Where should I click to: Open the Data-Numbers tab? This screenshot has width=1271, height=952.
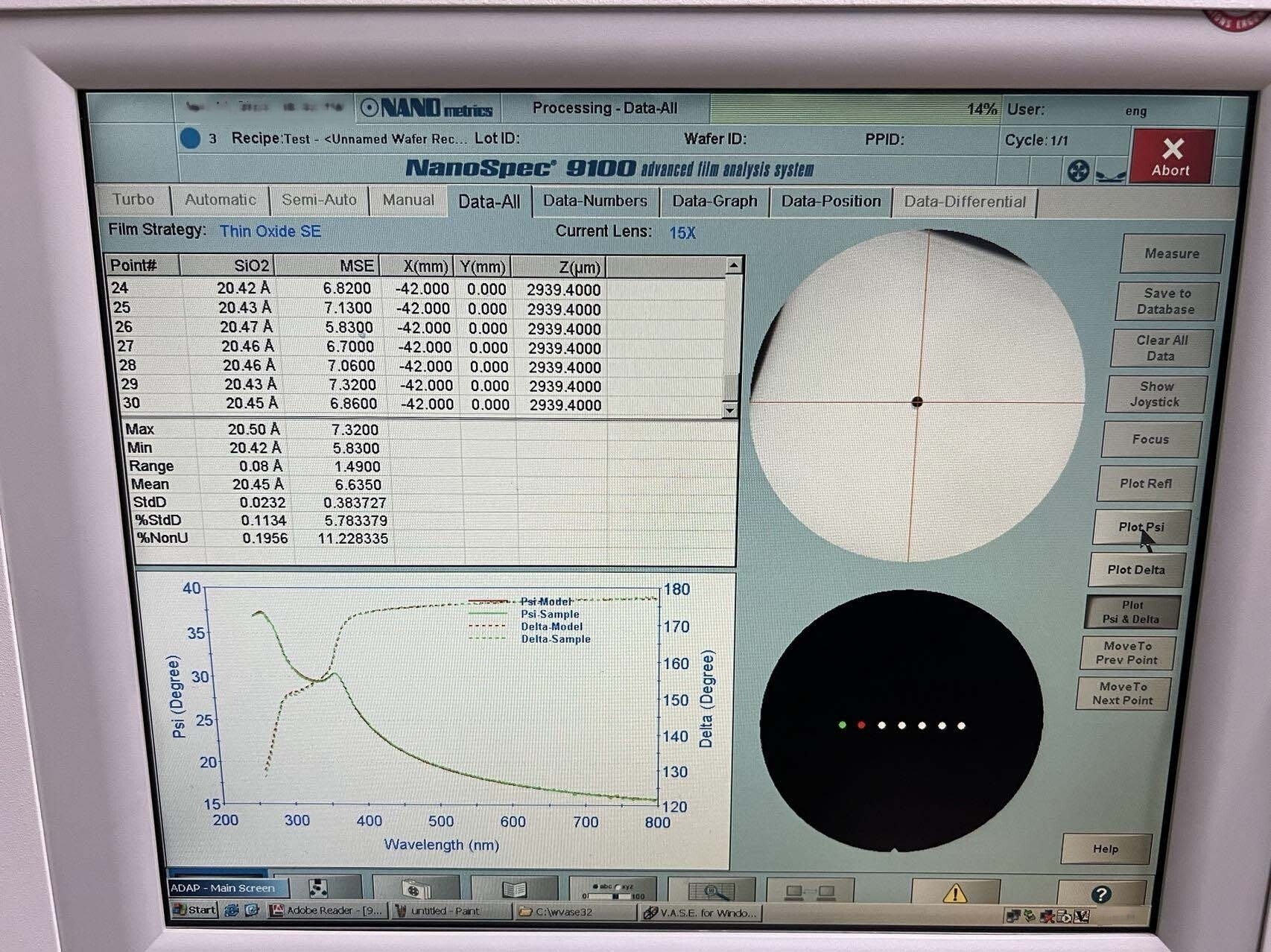pyautogui.click(x=595, y=201)
